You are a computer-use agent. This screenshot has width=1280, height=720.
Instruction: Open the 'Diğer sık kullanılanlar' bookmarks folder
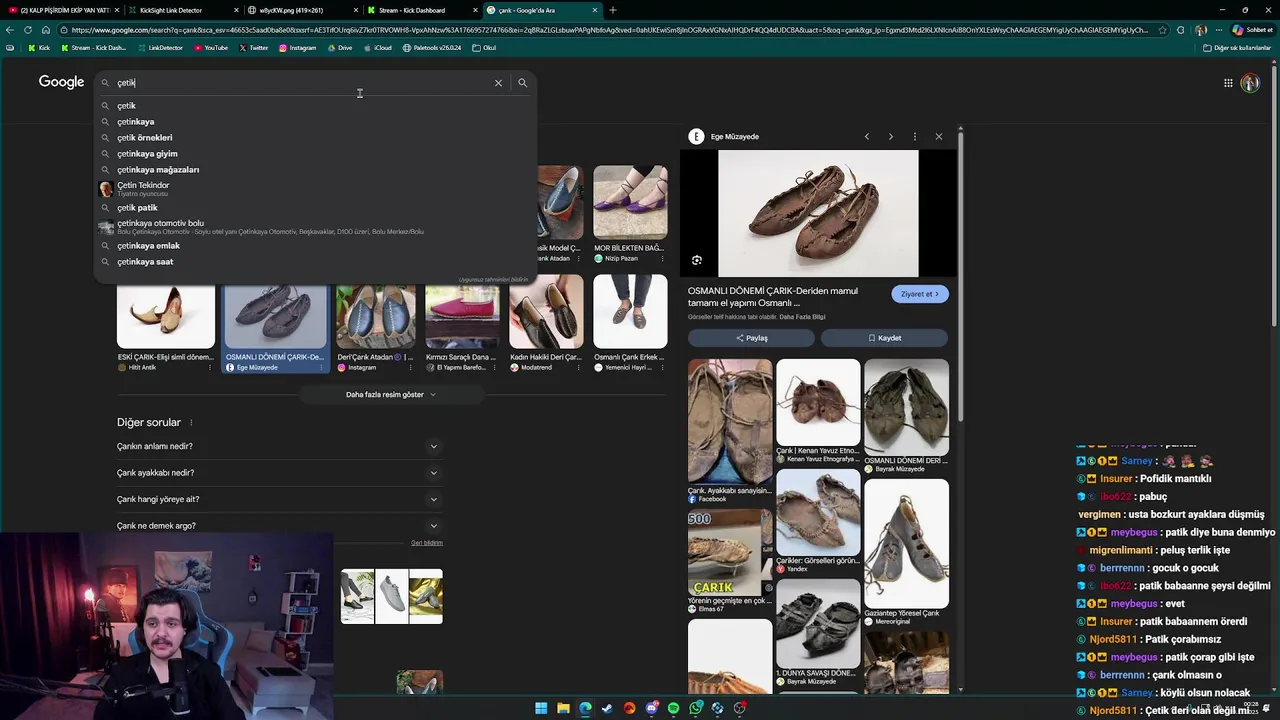(1236, 48)
